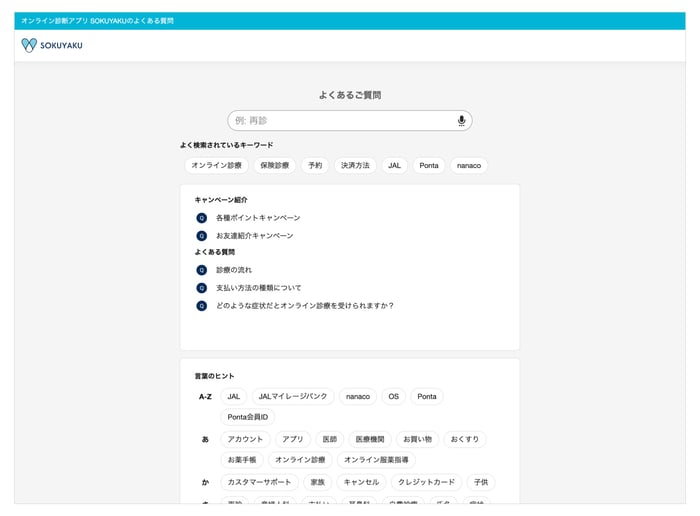Select Ponta in popular keywords row

pyautogui.click(x=429, y=165)
